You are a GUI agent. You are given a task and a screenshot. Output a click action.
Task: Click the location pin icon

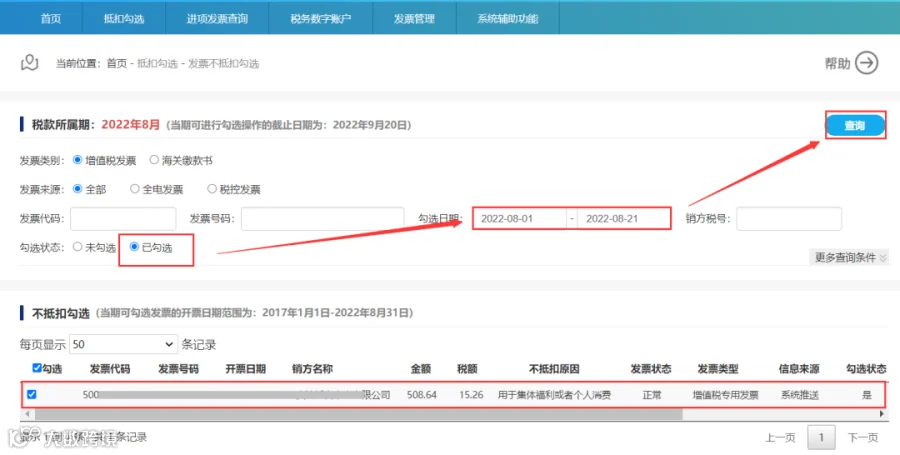(30, 63)
